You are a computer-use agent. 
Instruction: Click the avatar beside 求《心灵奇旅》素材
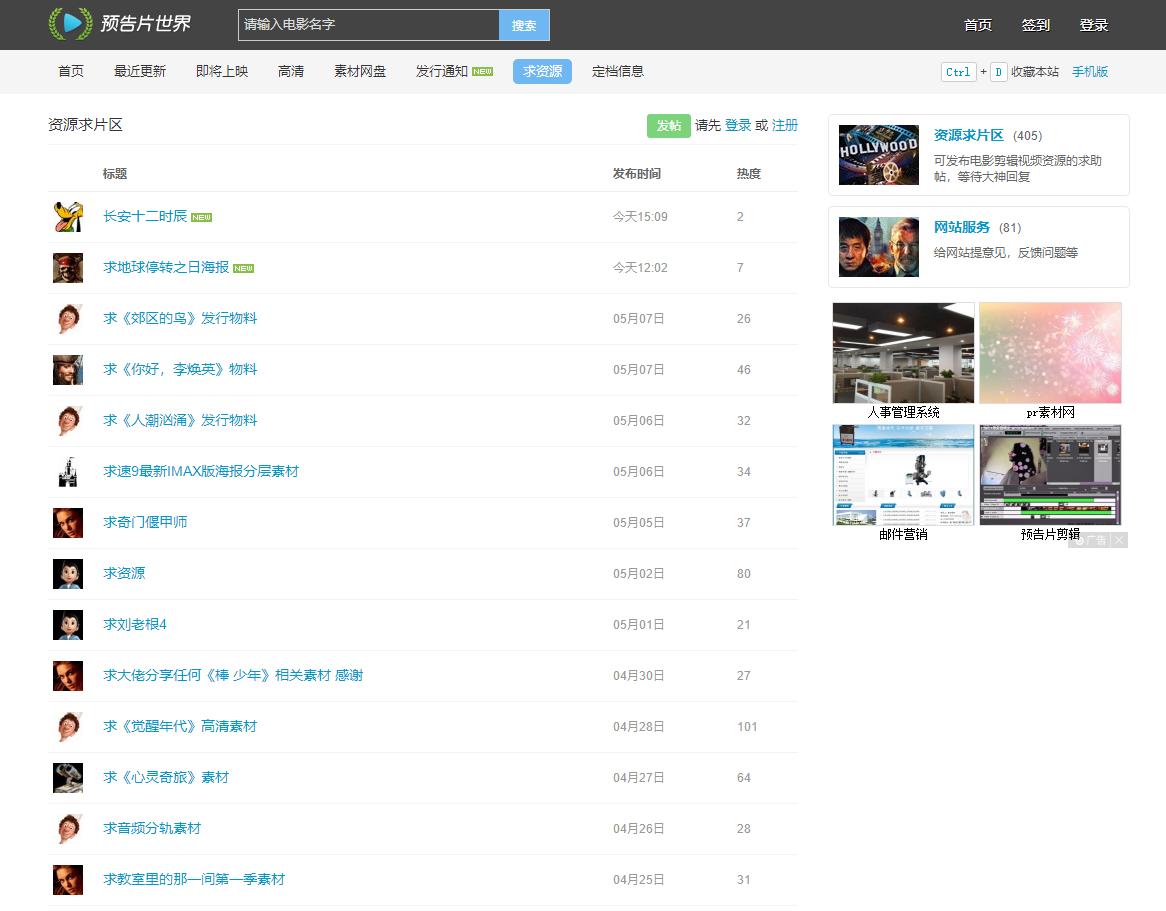click(x=68, y=778)
